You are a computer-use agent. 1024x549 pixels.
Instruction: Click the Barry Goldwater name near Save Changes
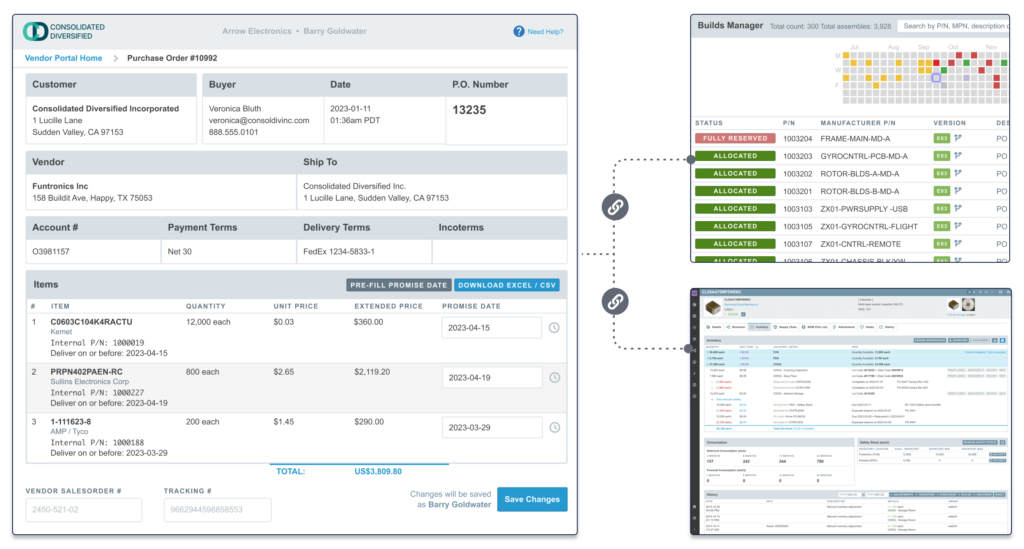pos(460,505)
